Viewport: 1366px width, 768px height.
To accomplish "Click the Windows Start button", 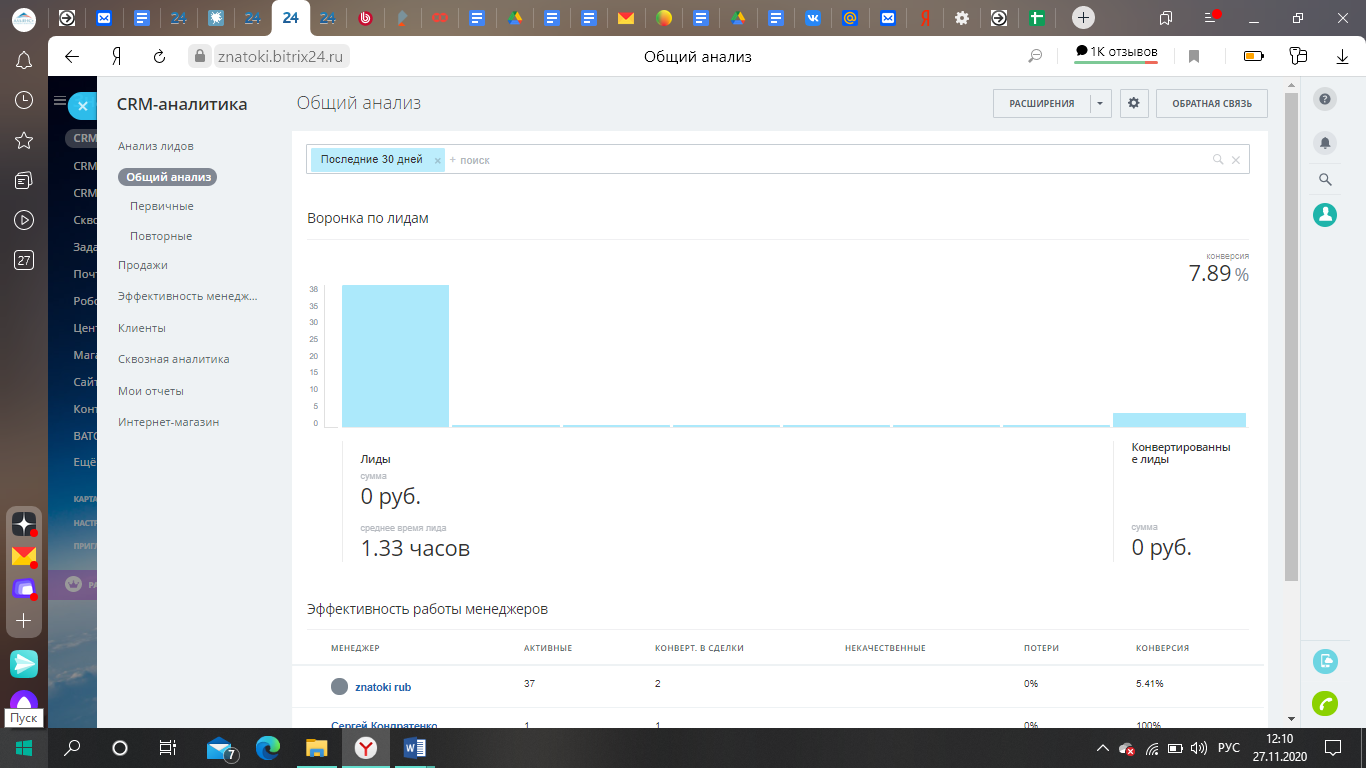I will [22, 747].
